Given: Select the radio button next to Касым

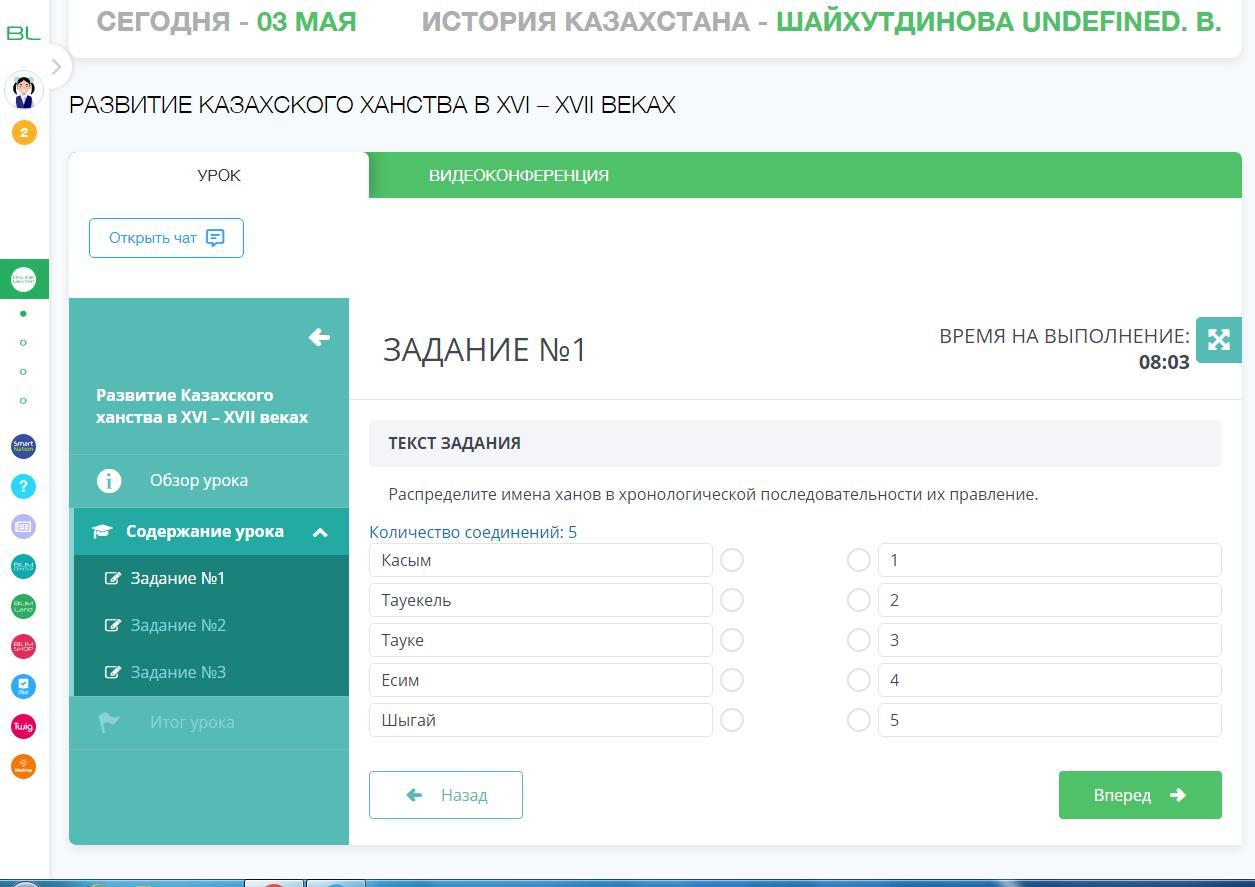Looking at the screenshot, I should pyautogui.click(x=732, y=560).
